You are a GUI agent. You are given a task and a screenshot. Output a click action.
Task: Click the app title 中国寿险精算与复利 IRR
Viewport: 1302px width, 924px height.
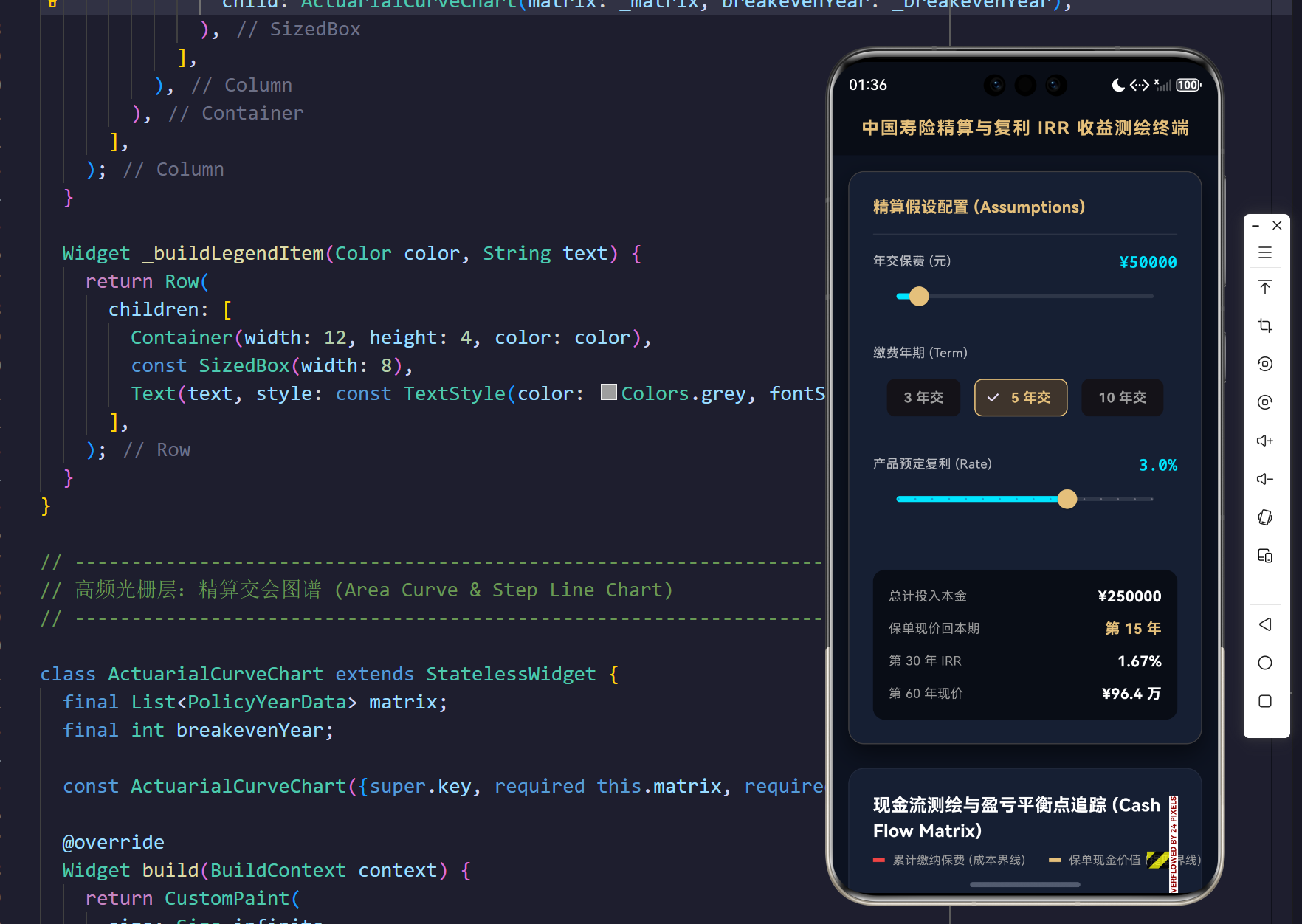click(1025, 128)
